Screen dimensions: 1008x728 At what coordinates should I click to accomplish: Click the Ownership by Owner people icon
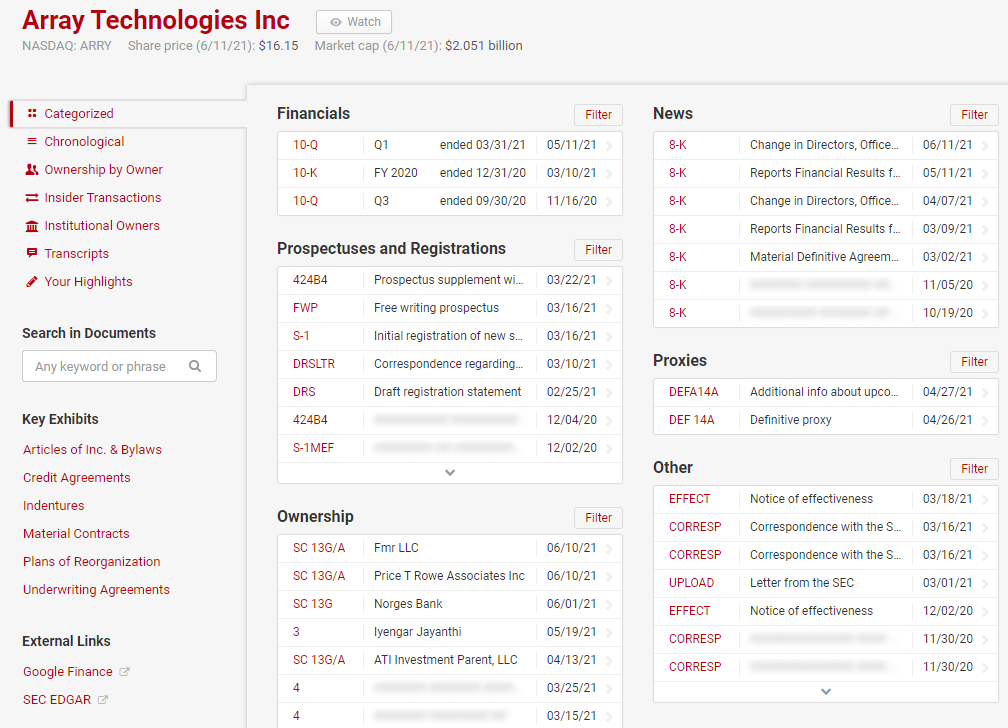[x=32, y=170]
